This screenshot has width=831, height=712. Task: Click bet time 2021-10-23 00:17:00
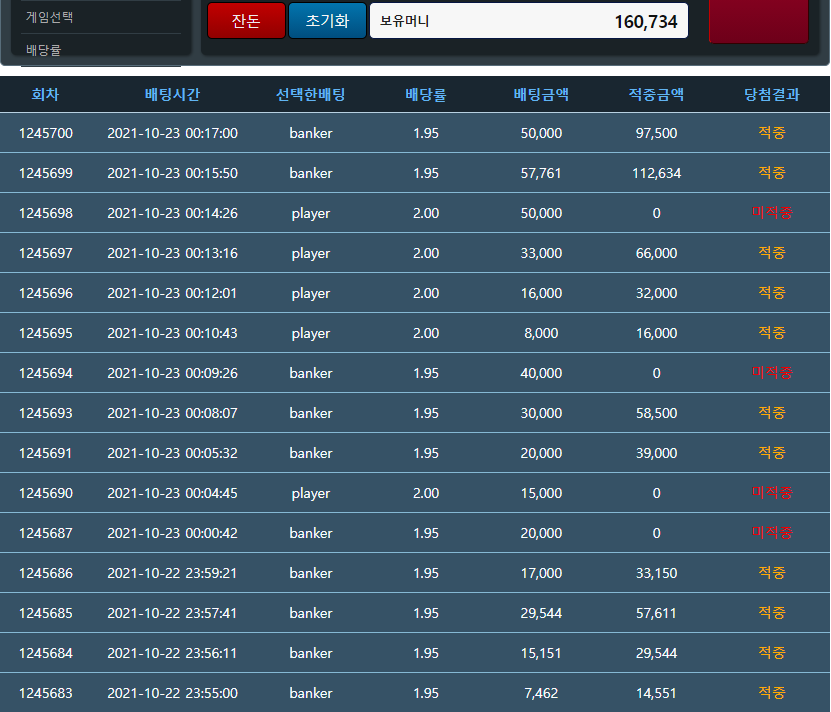click(172, 133)
